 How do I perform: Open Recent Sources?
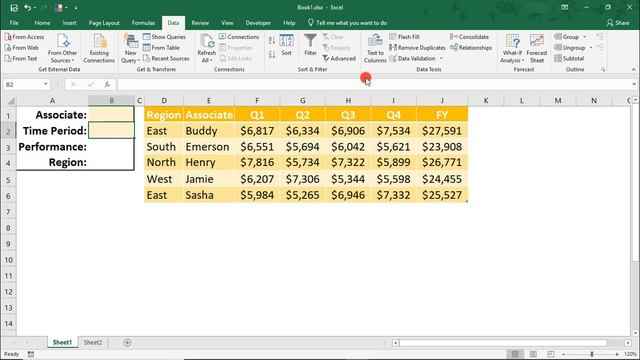point(166,59)
